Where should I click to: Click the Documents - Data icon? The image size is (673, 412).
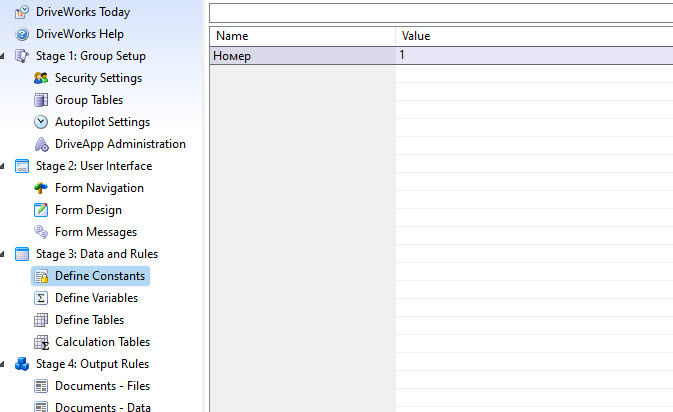coord(41,406)
